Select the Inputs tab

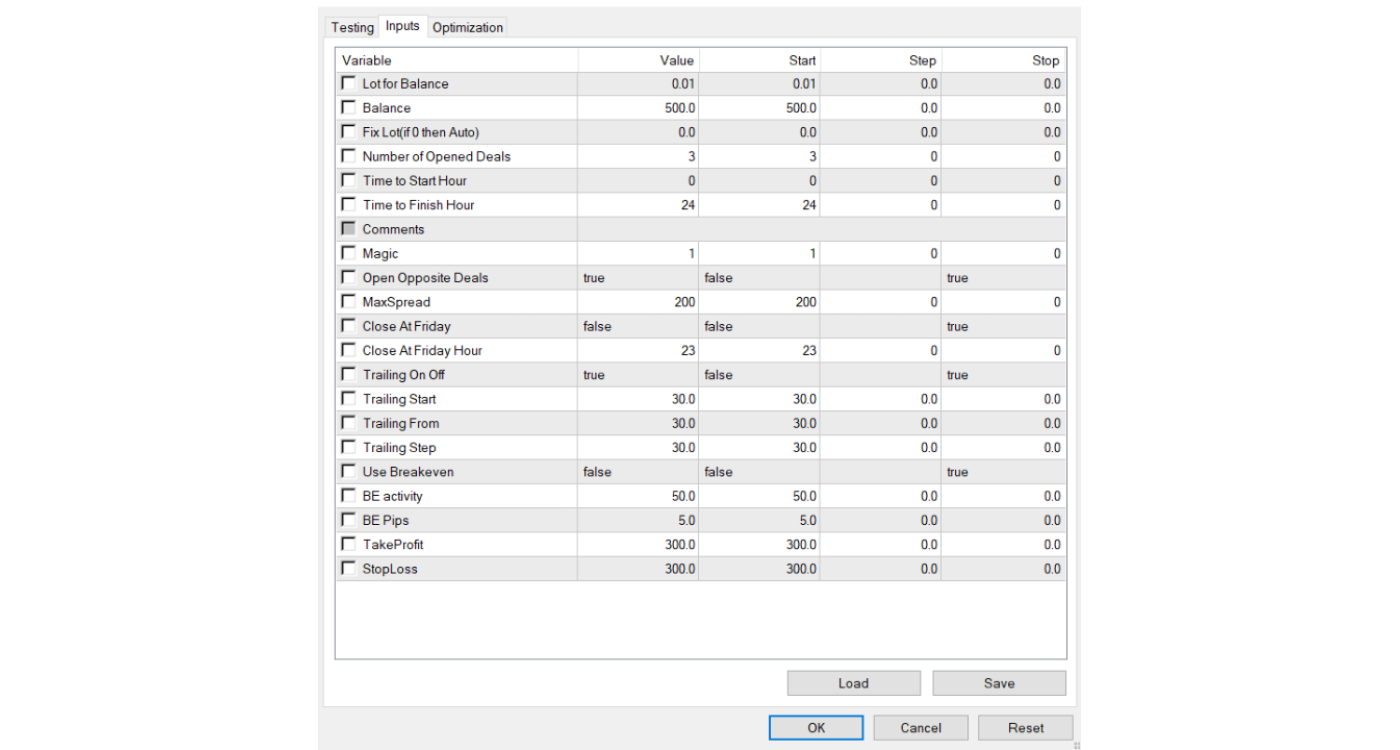(403, 26)
